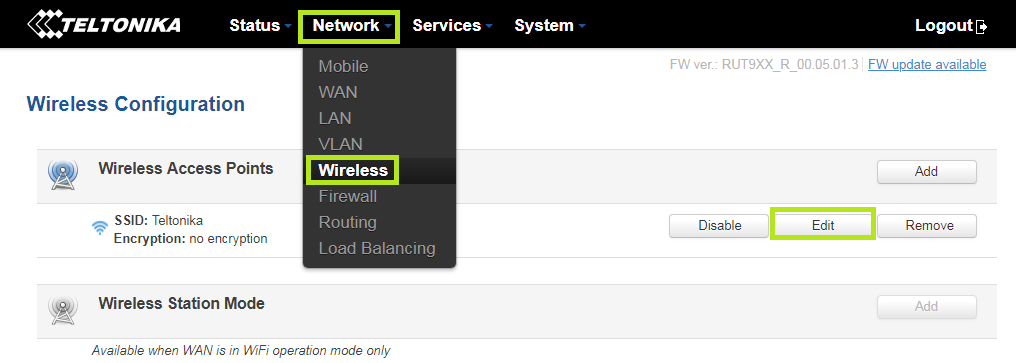Go to the LAN menu item

(335, 118)
